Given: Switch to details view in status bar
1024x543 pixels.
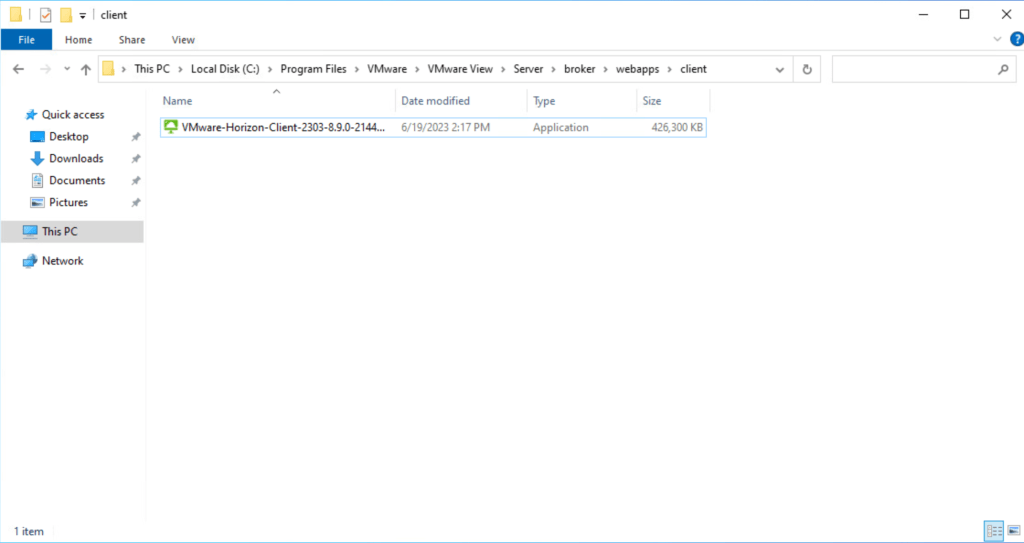Looking at the screenshot, I should pyautogui.click(x=993, y=531).
